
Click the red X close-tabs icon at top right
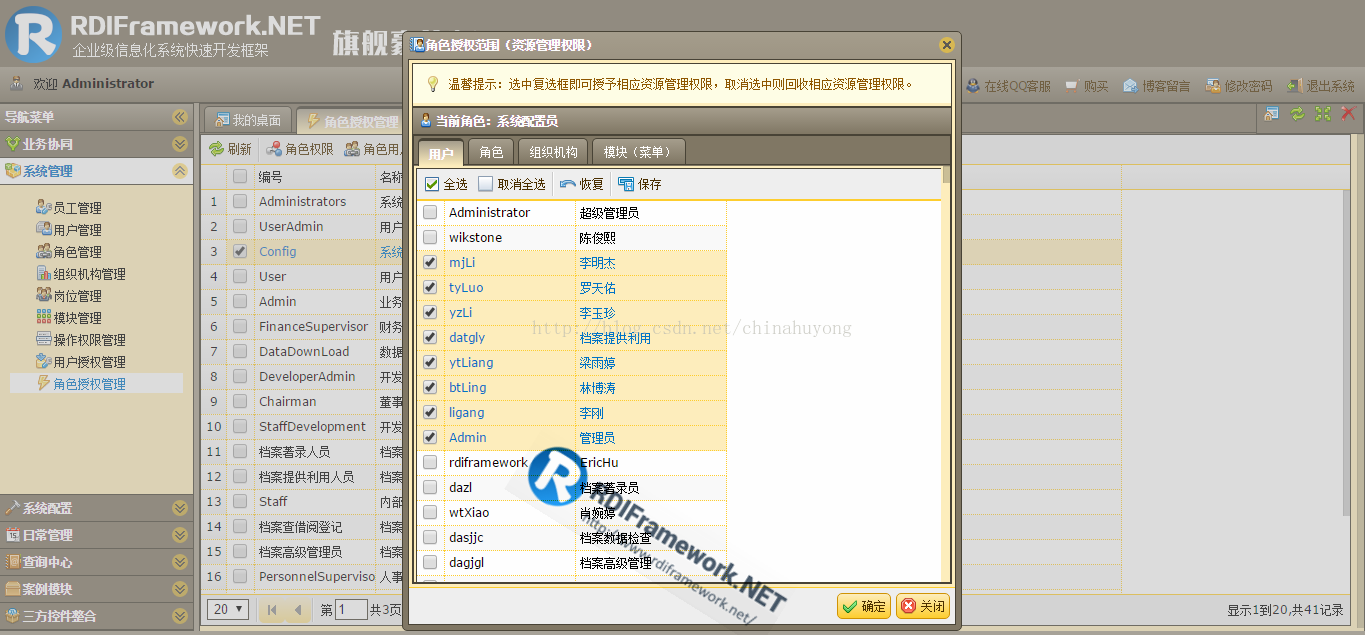point(1348,114)
